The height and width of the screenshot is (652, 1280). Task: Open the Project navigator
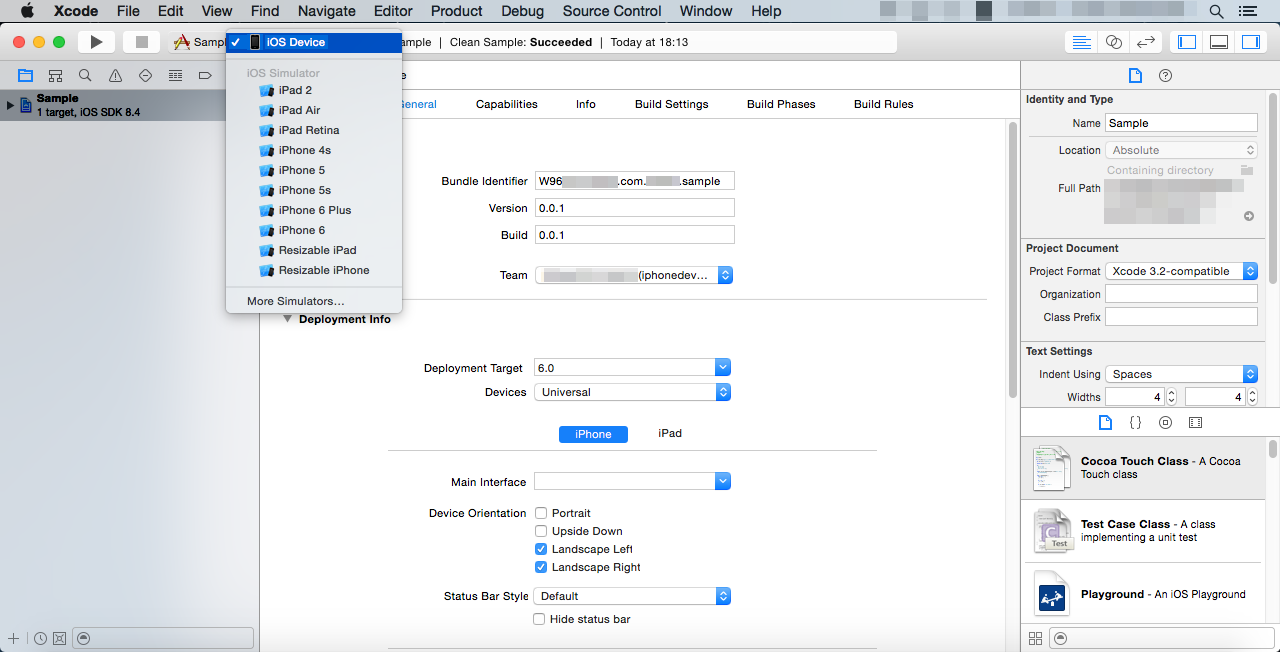click(25, 75)
